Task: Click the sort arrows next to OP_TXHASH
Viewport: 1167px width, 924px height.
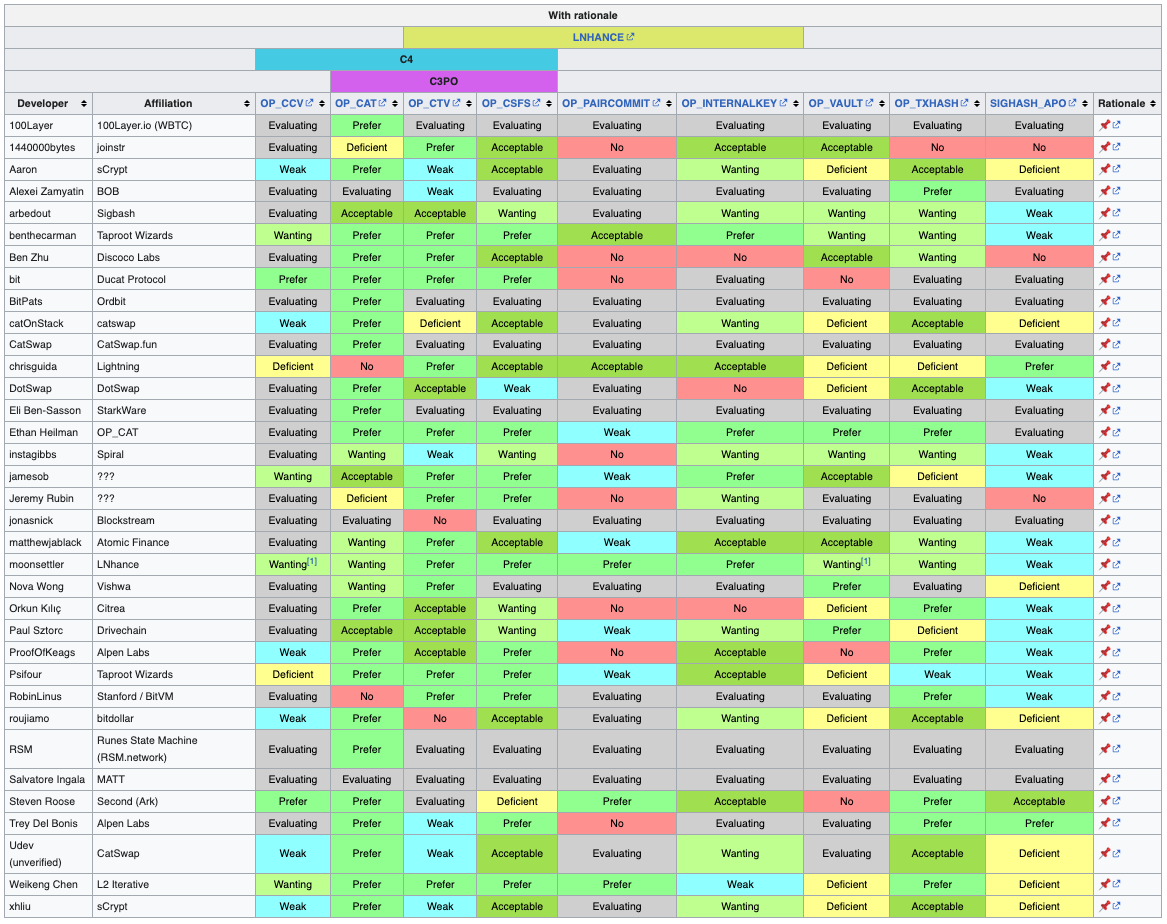Action: coord(976,103)
